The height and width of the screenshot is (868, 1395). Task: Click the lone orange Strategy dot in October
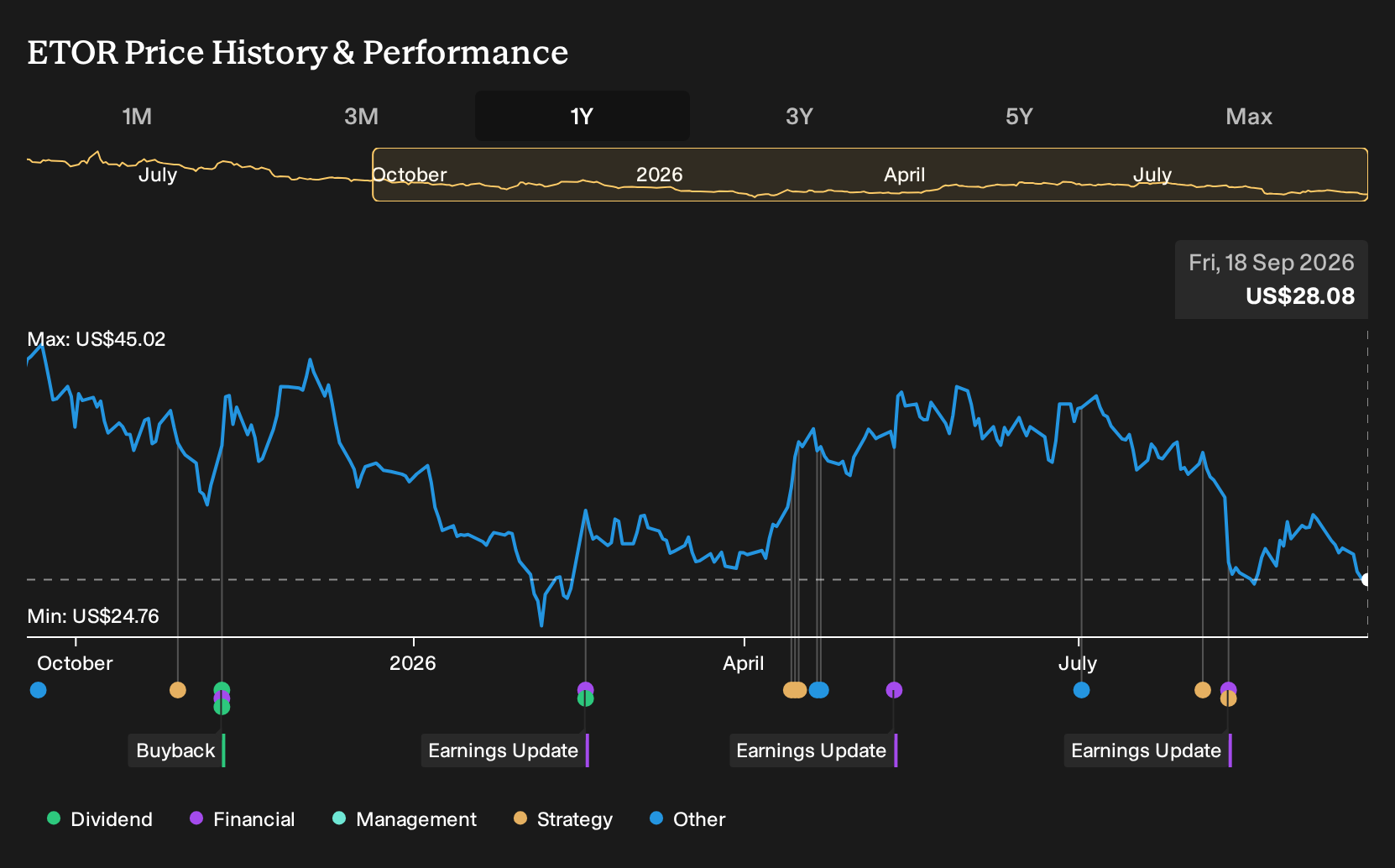coord(177,690)
